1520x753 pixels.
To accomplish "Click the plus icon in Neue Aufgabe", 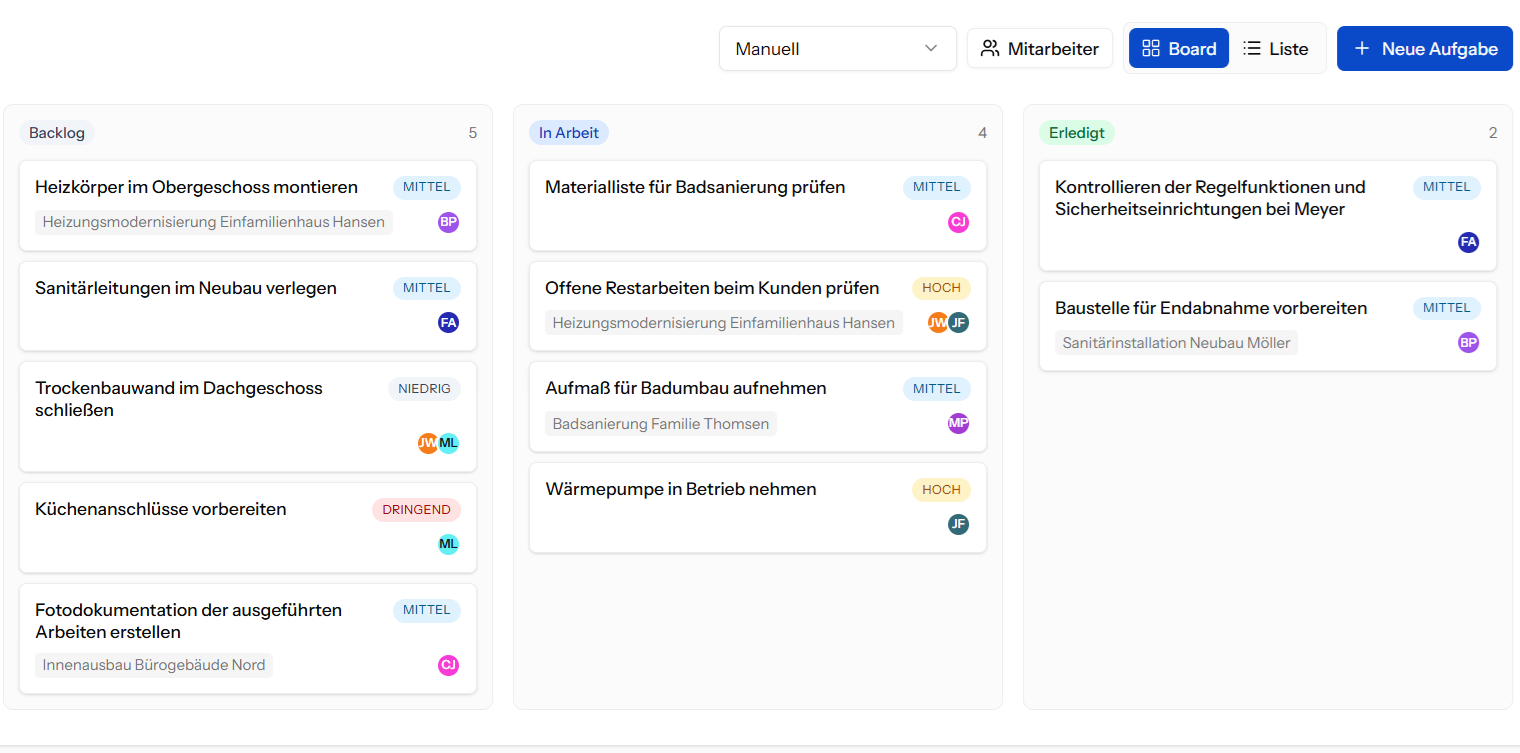I will point(1361,48).
